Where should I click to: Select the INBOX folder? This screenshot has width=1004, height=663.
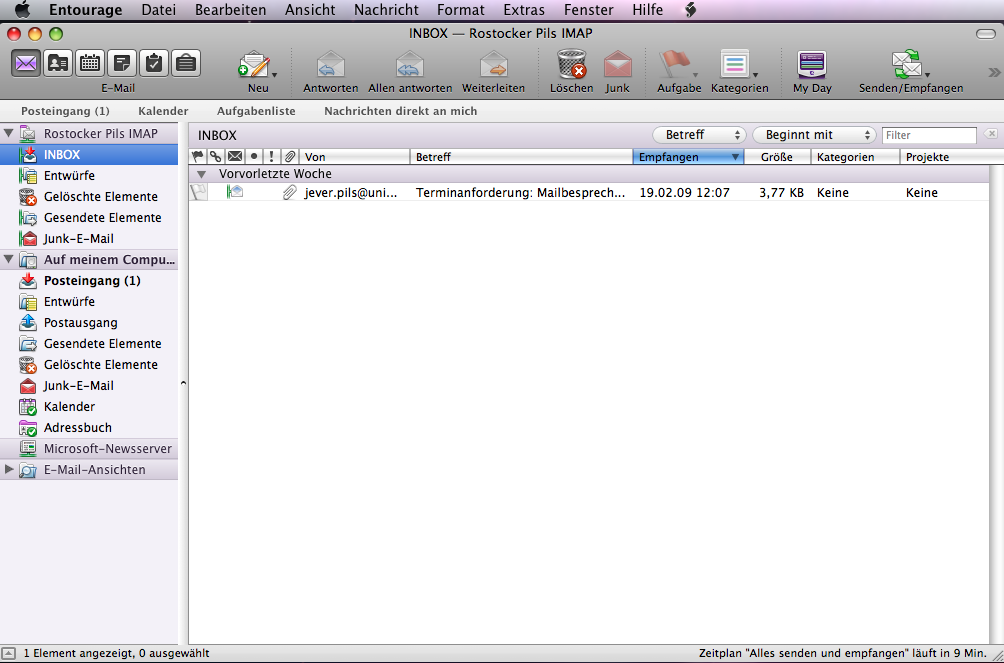[x=89, y=154]
